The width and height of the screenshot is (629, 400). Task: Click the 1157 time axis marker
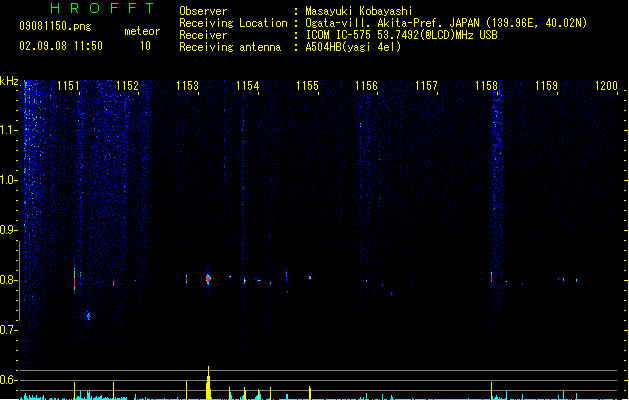point(426,86)
